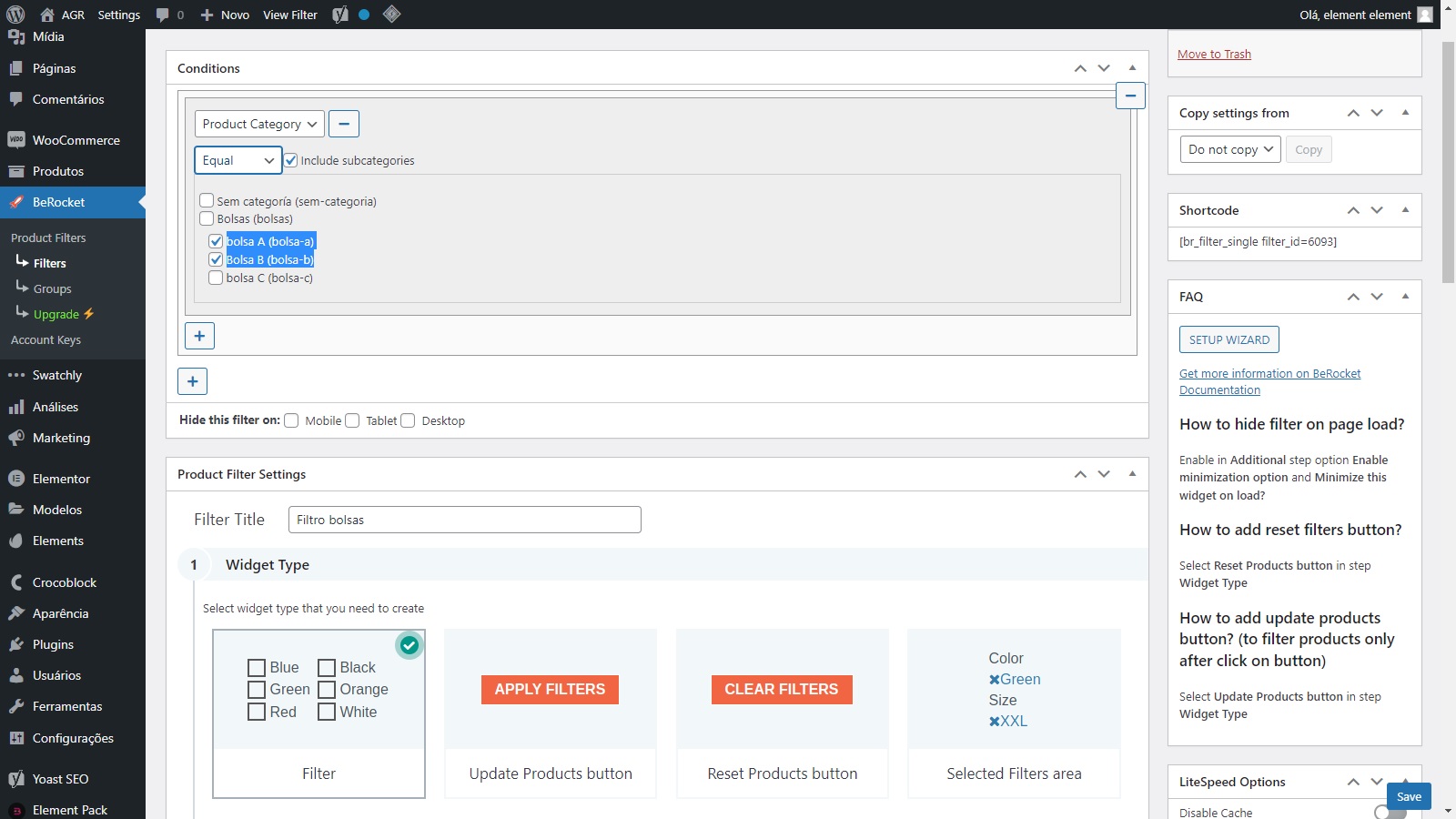This screenshot has height=819, width=1456.
Task: Open the Crocoblock sidebar icon
Action: (15, 582)
